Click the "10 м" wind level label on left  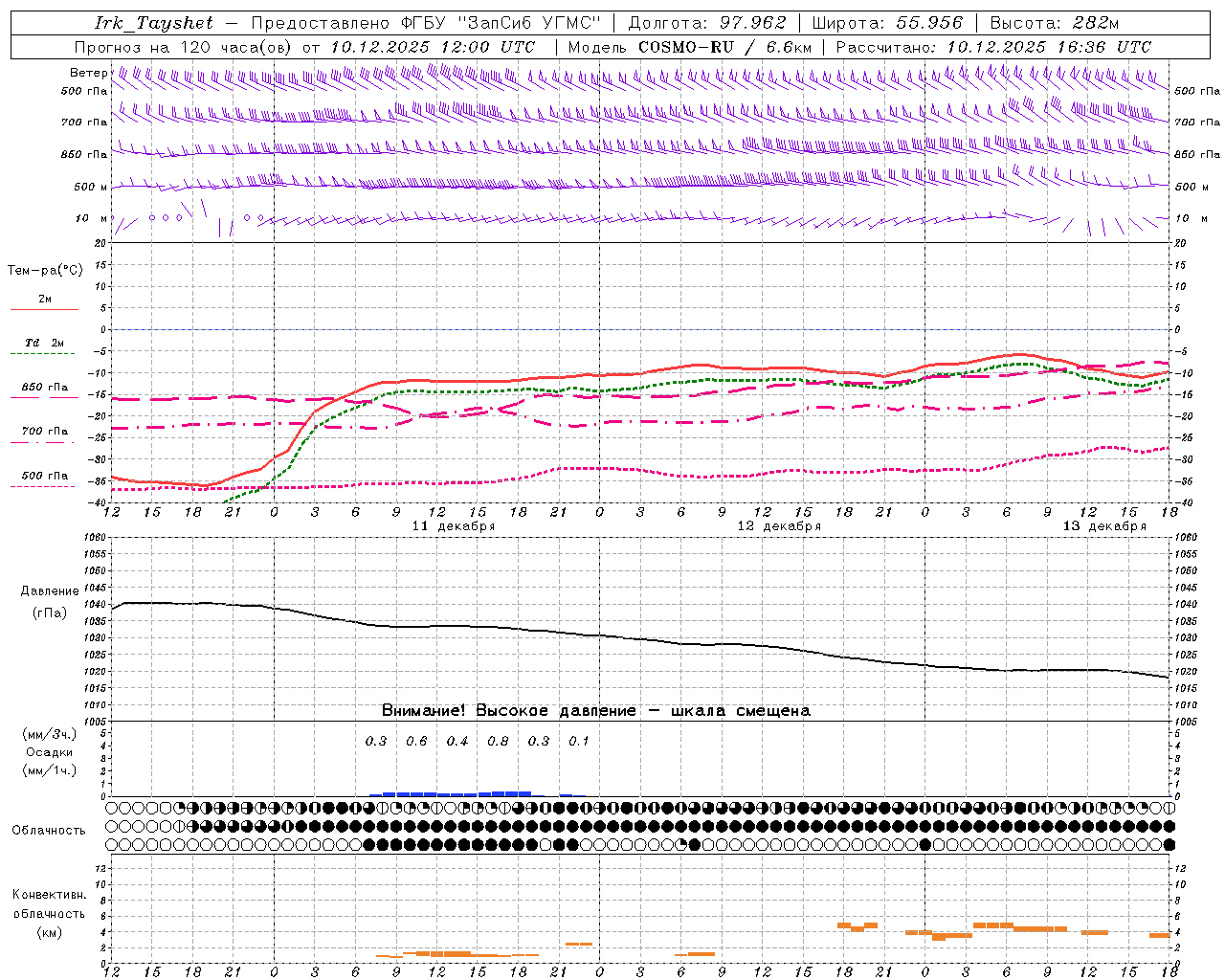tap(91, 218)
